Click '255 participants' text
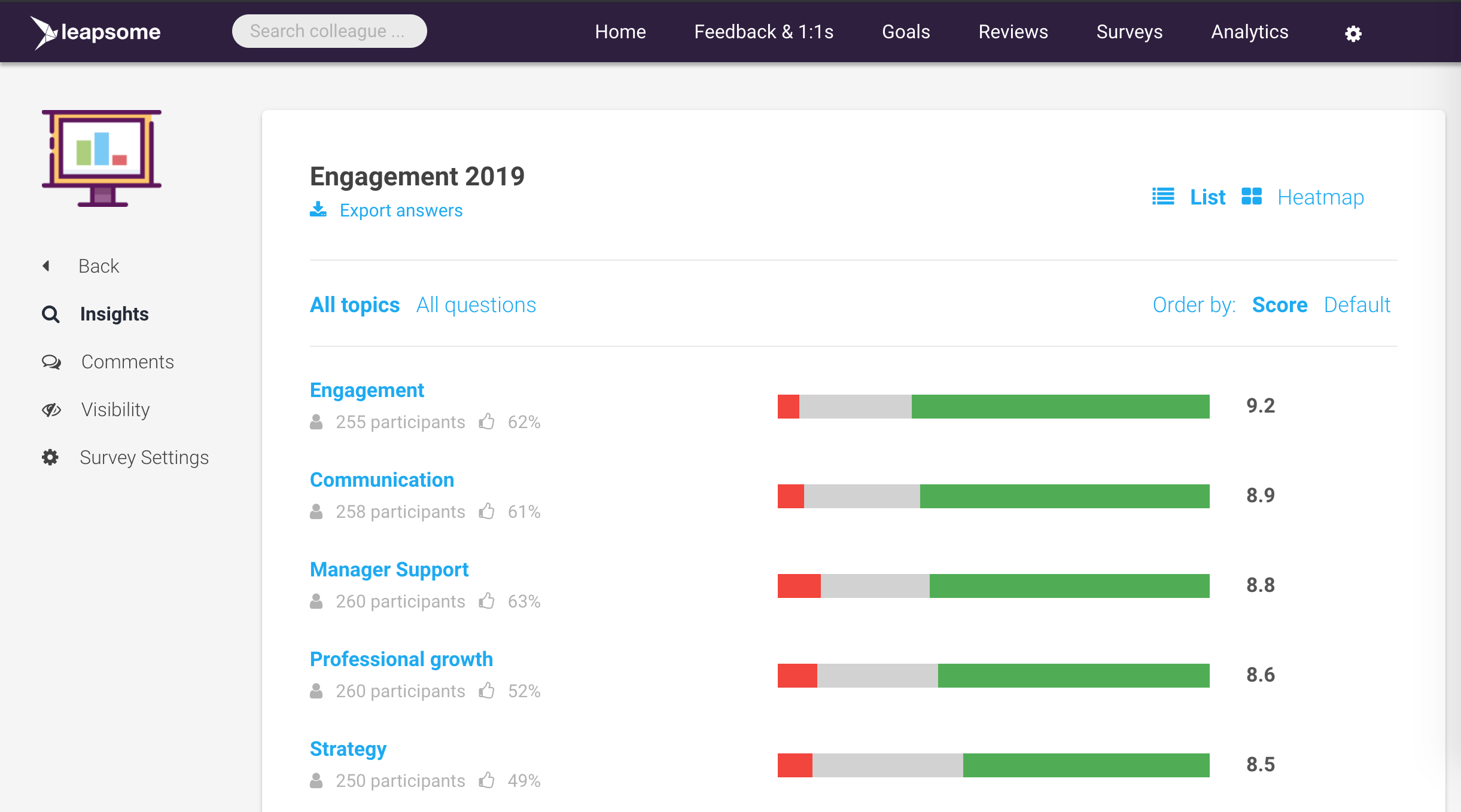This screenshot has width=1461, height=812. [x=400, y=422]
